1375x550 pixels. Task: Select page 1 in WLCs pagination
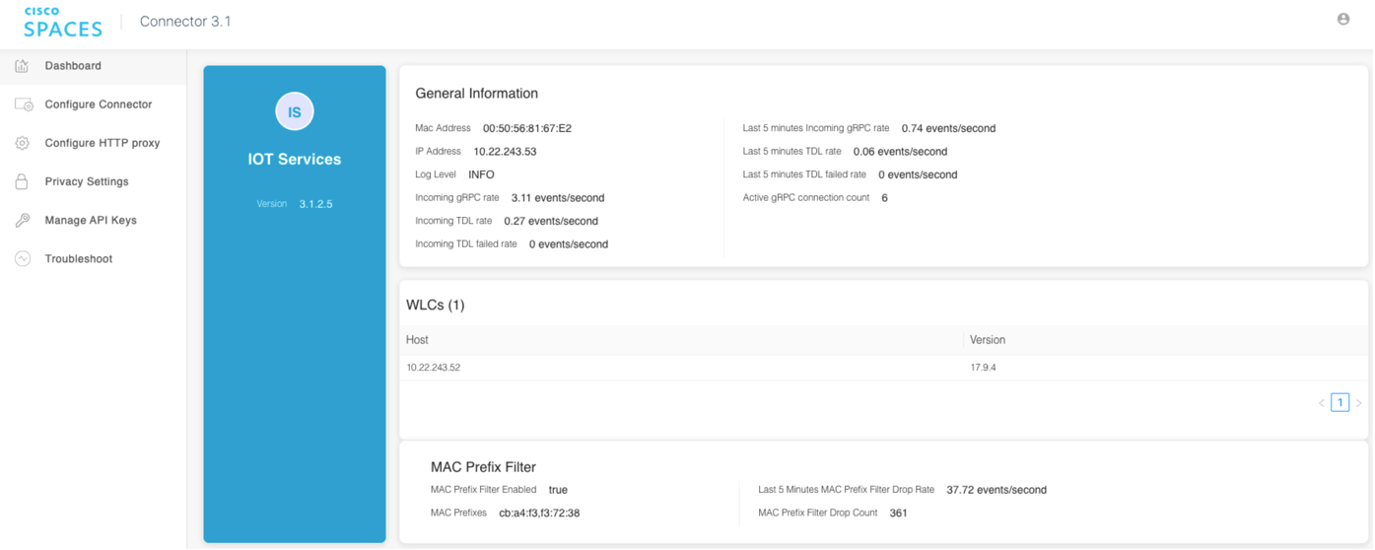(x=1340, y=403)
